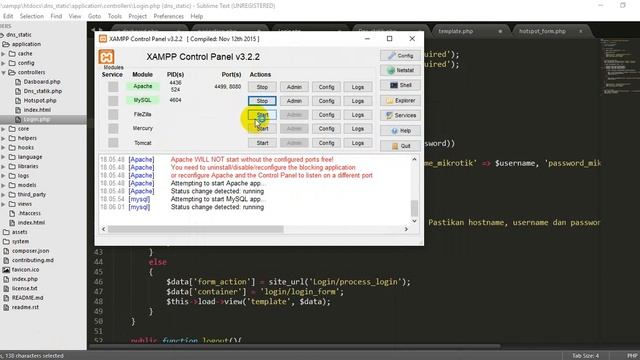The width and height of the screenshot is (640, 360).
Task: Click XAMPP title bar icon
Action: [103, 39]
